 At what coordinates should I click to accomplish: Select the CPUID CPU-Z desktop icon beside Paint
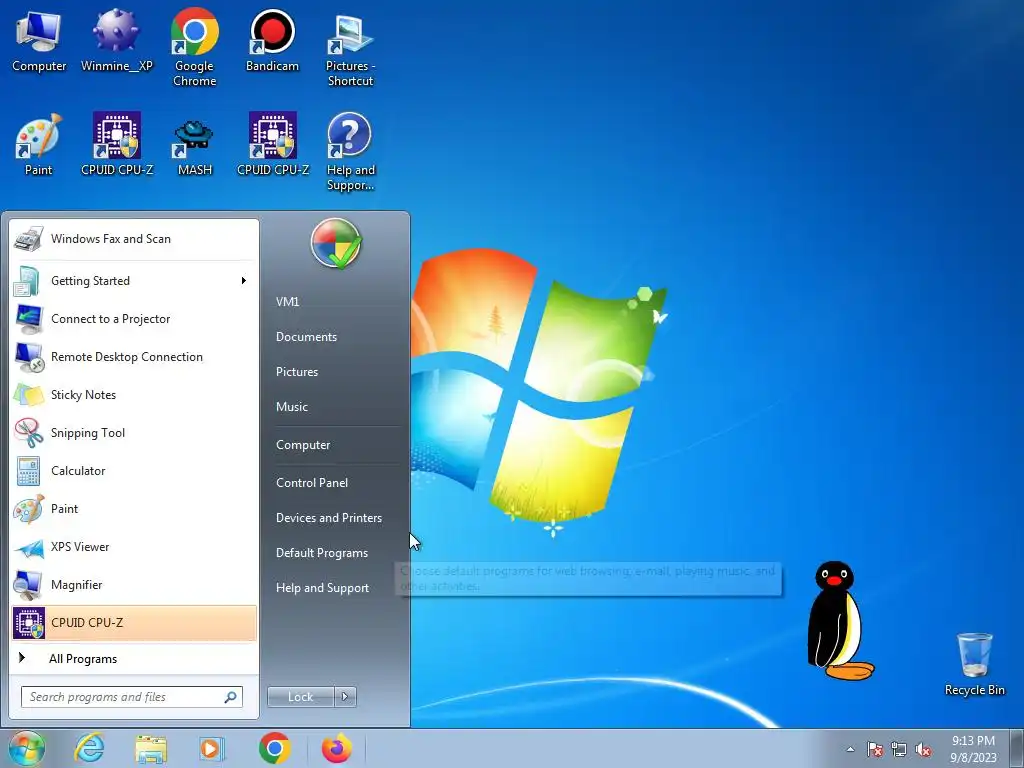117,145
